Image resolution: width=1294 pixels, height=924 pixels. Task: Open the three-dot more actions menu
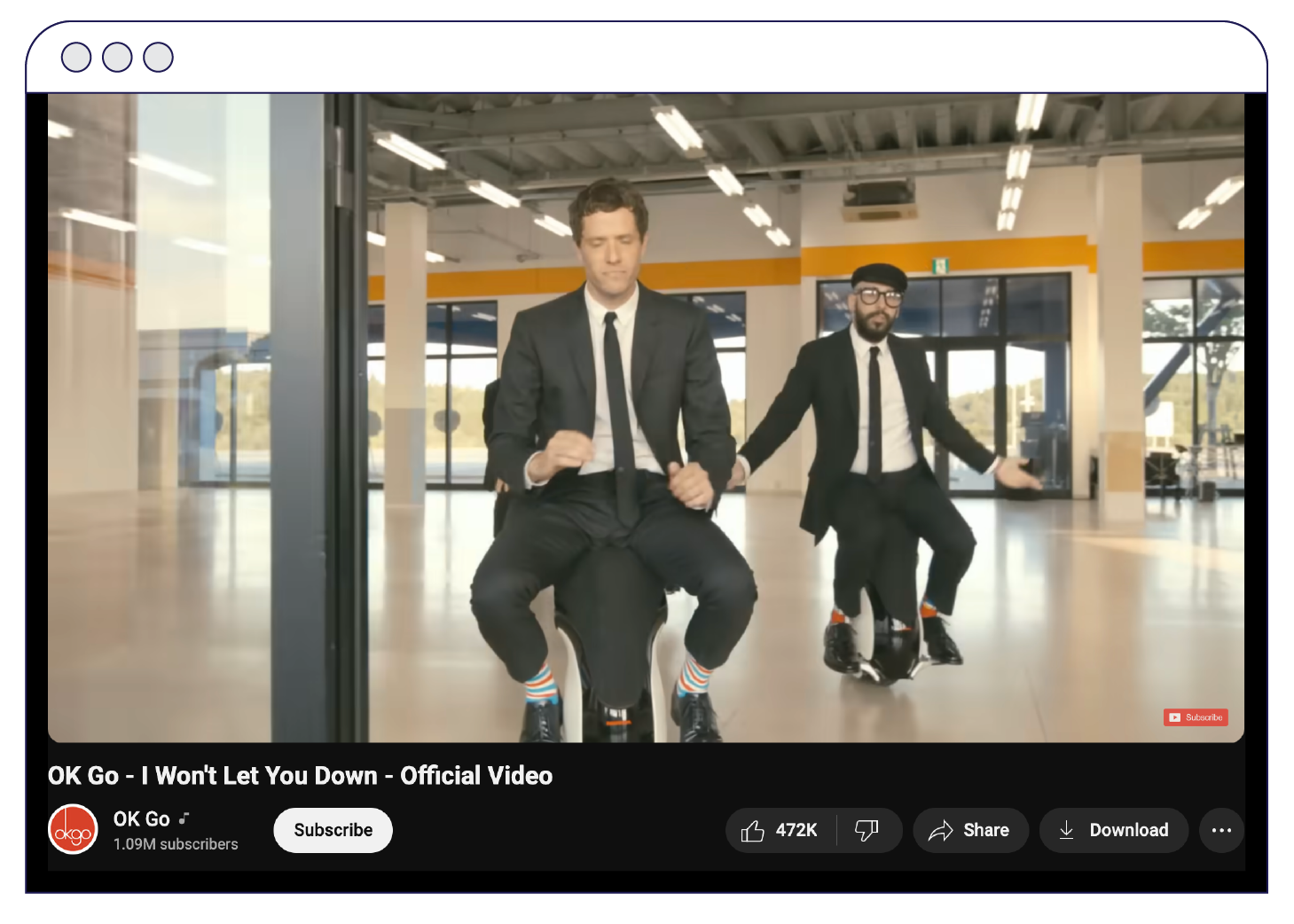[x=1222, y=830]
